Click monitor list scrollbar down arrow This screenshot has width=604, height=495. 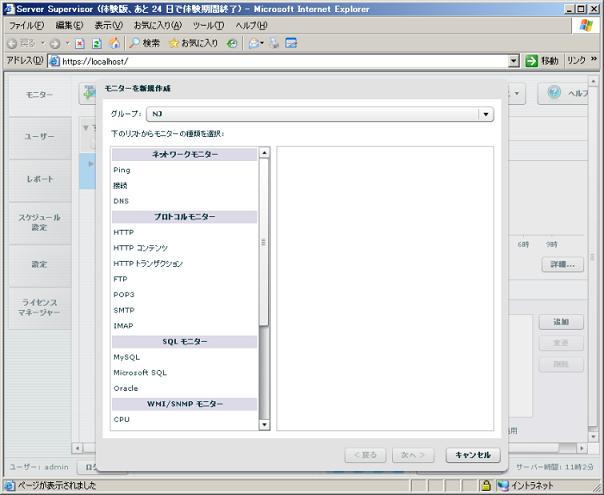[264, 425]
